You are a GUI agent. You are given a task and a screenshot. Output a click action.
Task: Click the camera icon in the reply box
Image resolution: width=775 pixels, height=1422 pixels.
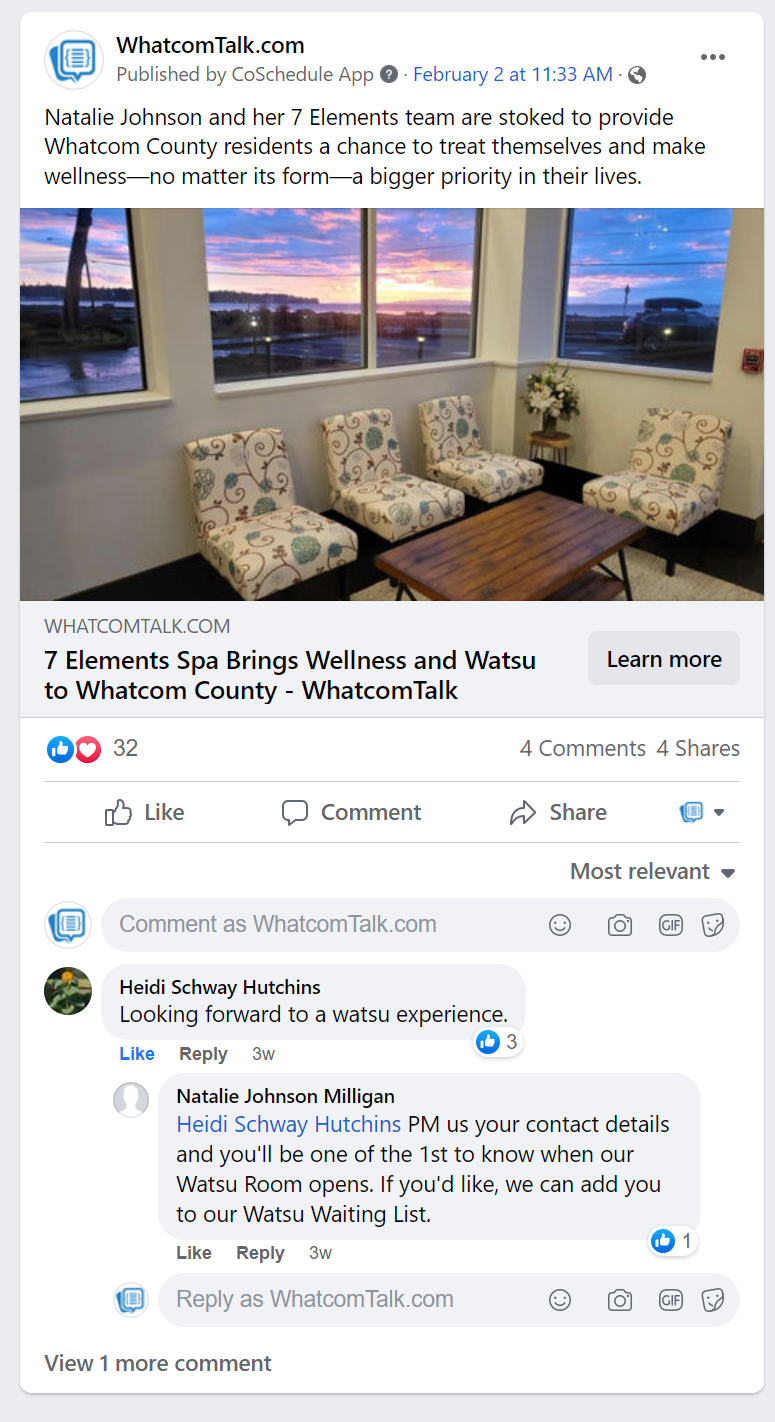click(x=620, y=1300)
